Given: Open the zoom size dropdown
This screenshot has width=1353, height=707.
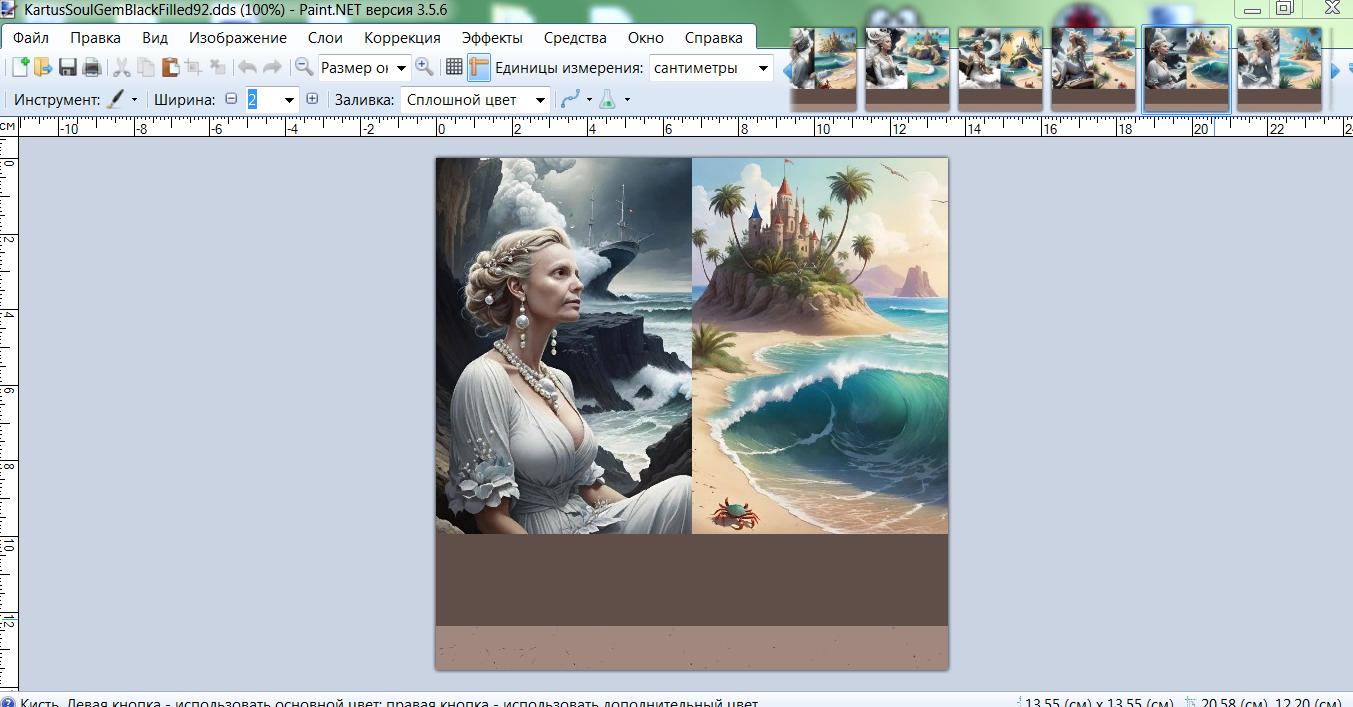Looking at the screenshot, I should (x=401, y=68).
